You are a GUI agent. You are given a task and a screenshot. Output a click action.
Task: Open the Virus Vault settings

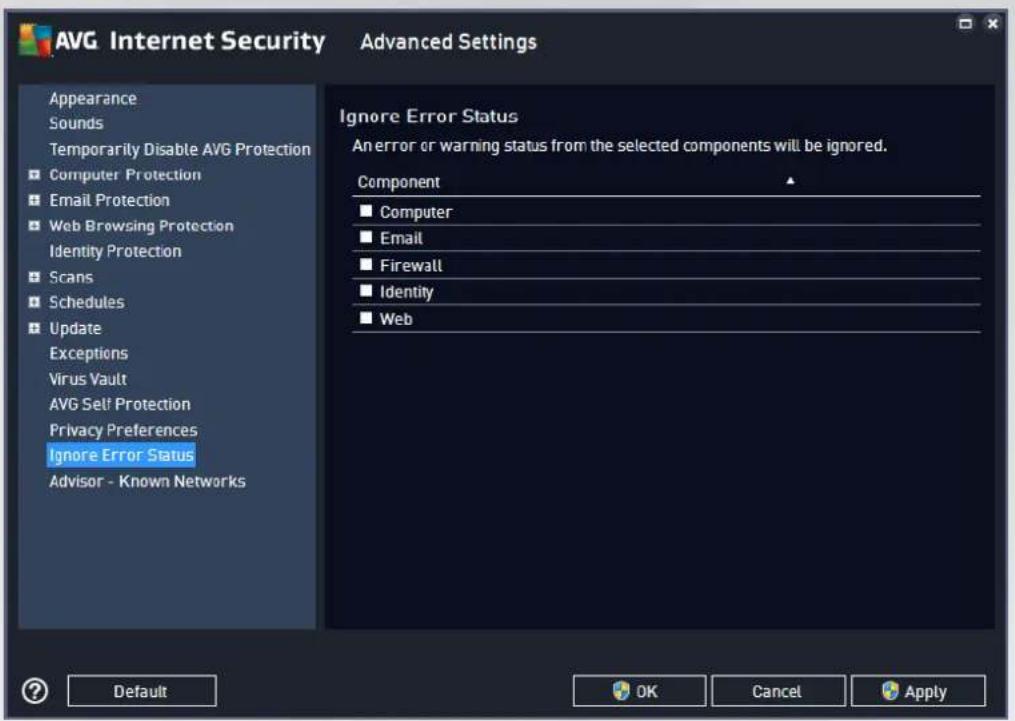coord(88,379)
